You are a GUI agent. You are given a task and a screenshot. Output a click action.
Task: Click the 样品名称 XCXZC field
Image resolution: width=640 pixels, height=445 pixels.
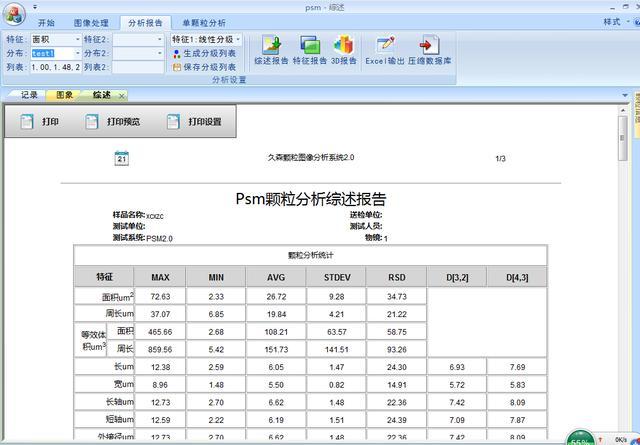click(x=138, y=215)
